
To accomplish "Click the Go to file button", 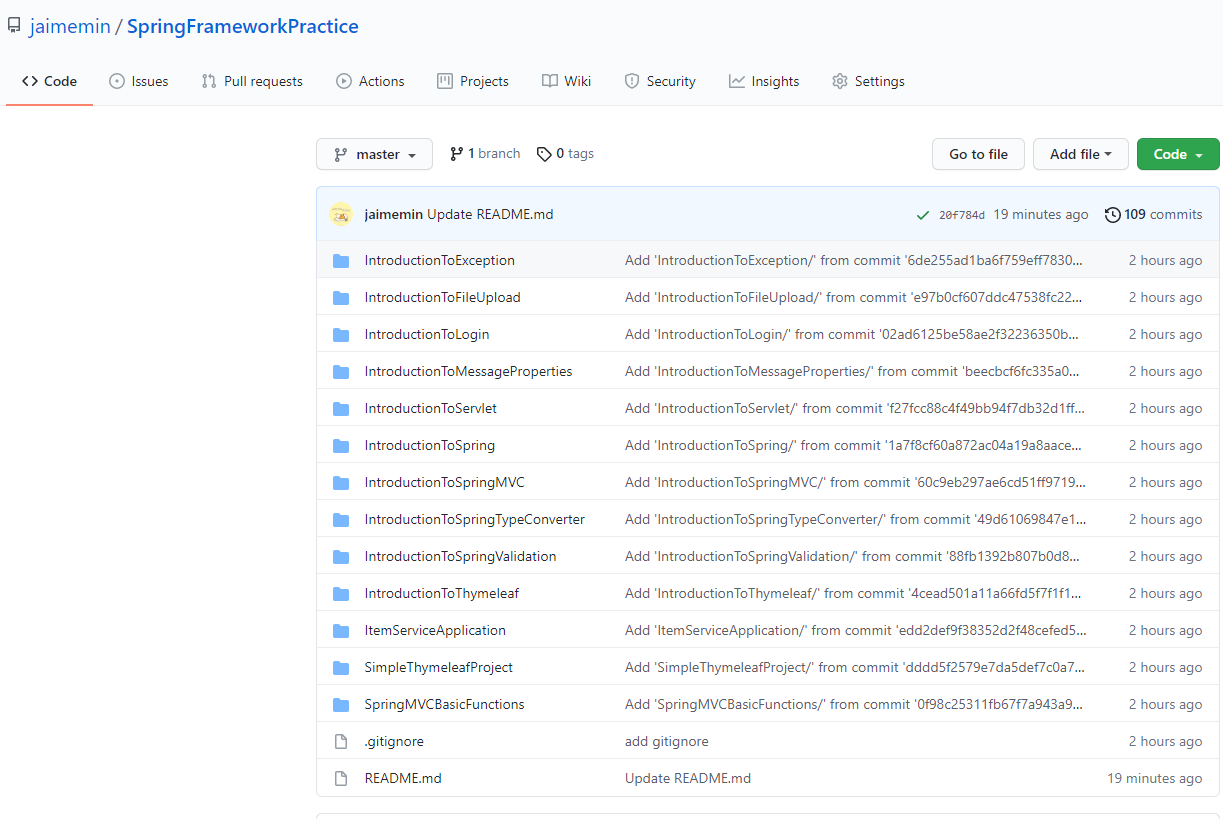I will point(978,154).
